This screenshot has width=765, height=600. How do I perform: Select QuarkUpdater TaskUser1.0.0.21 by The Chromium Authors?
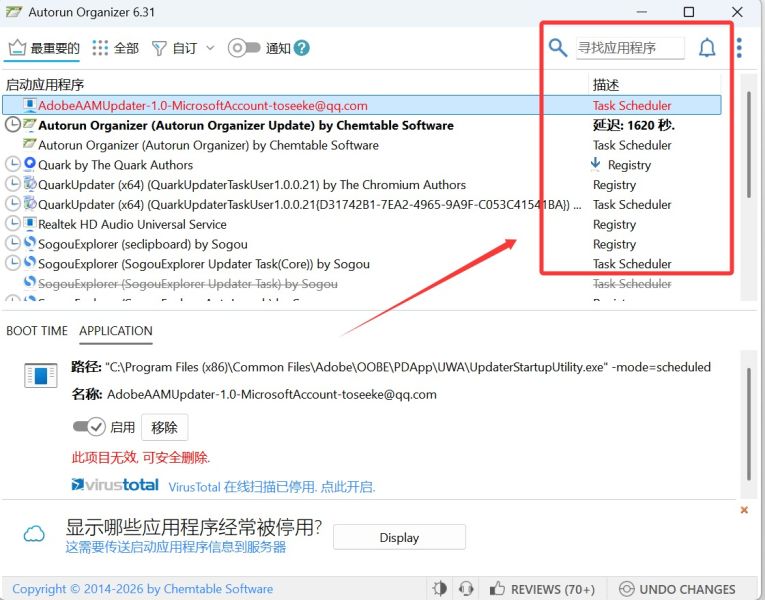[x=362, y=184]
